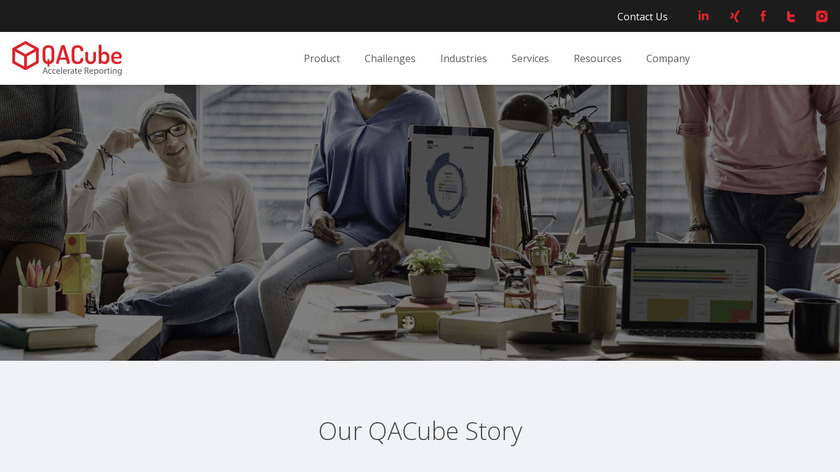This screenshot has width=840, height=472.
Task: Go to Contact Us page
Action: (x=642, y=17)
